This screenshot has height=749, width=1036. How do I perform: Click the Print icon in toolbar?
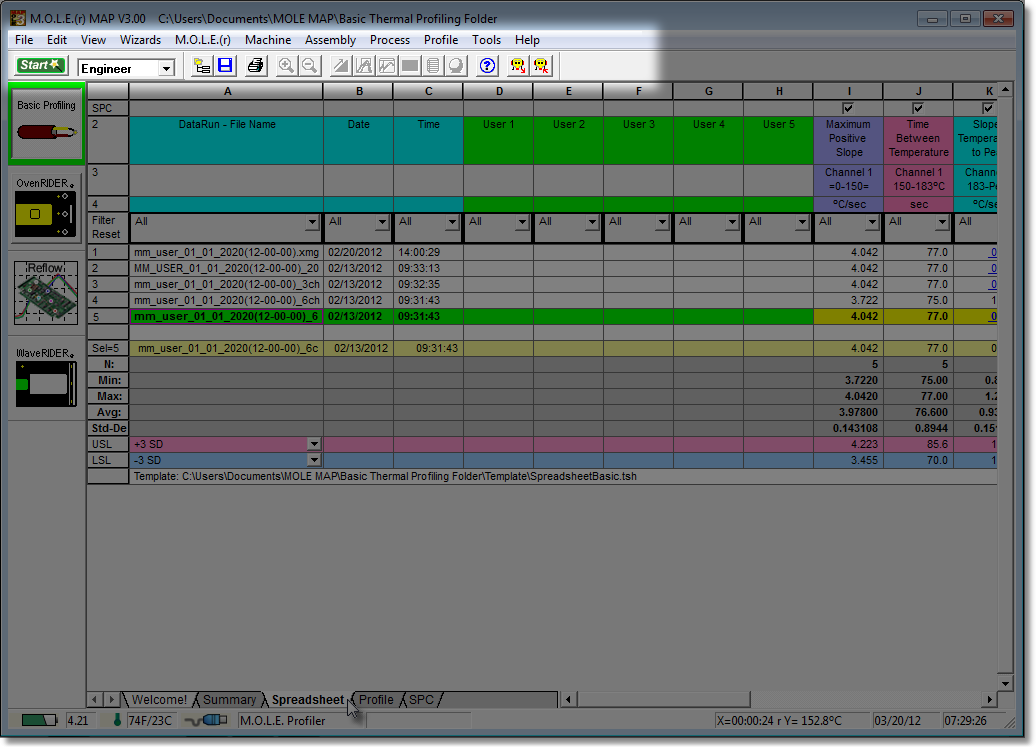point(255,66)
